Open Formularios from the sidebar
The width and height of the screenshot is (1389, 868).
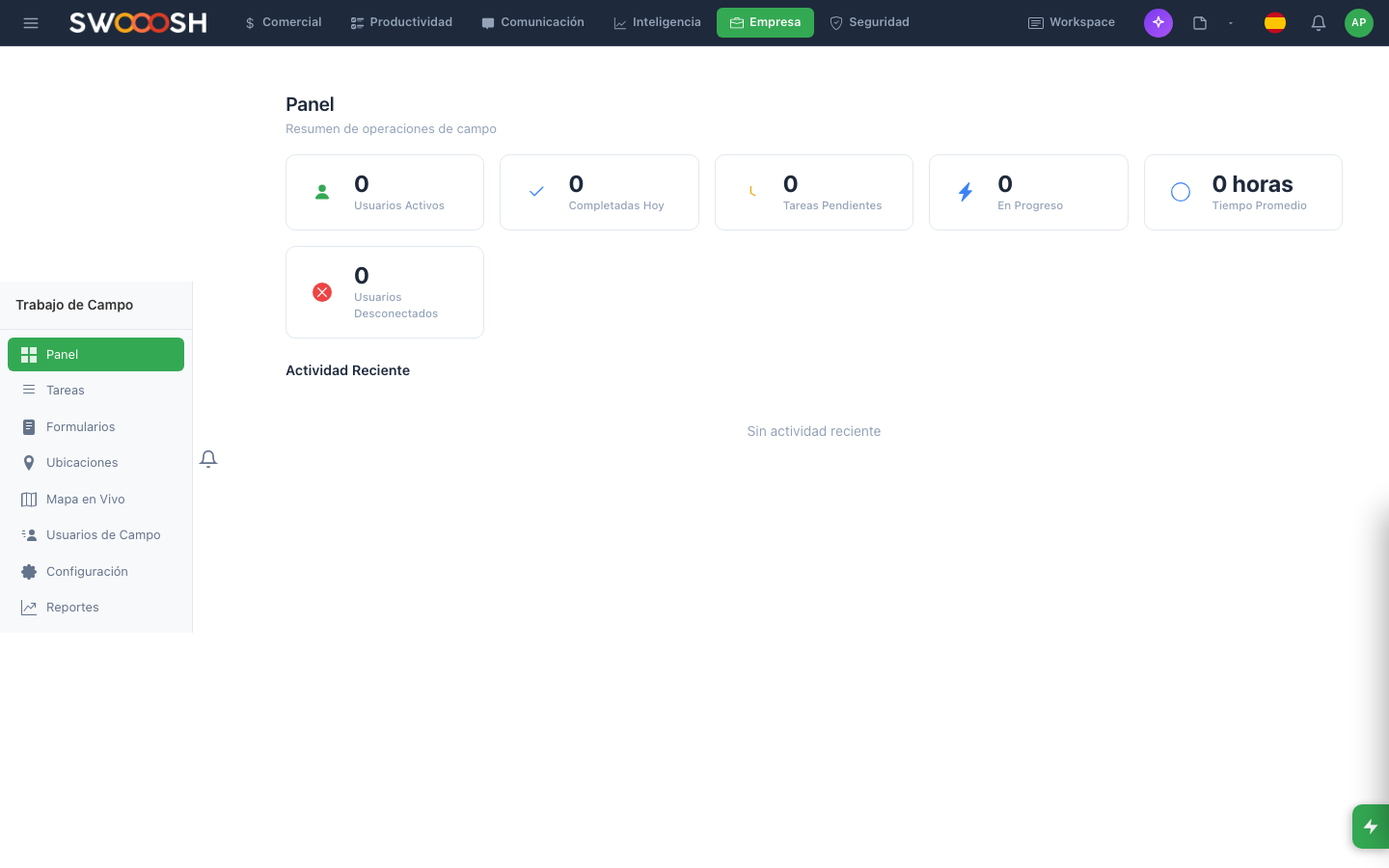[80, 427]
